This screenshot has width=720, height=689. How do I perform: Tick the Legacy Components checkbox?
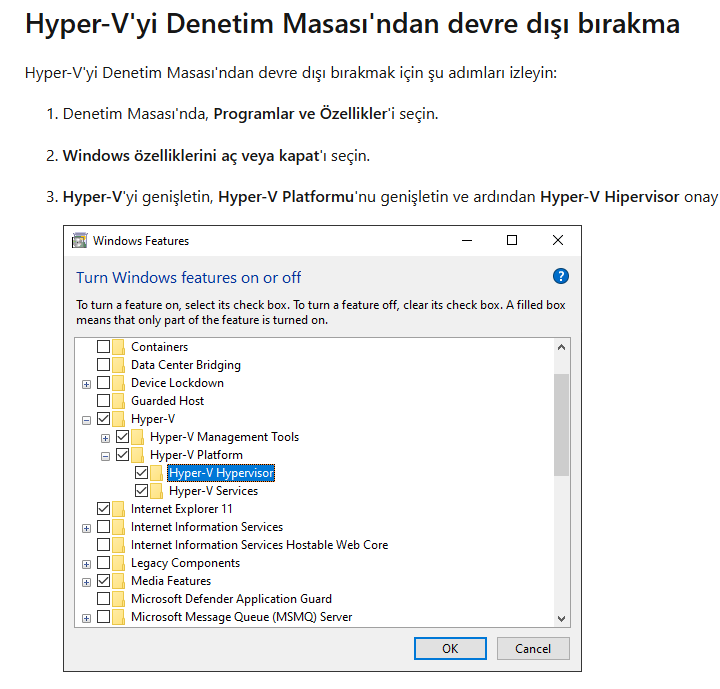pyautogui.click(x=103, y=563)
